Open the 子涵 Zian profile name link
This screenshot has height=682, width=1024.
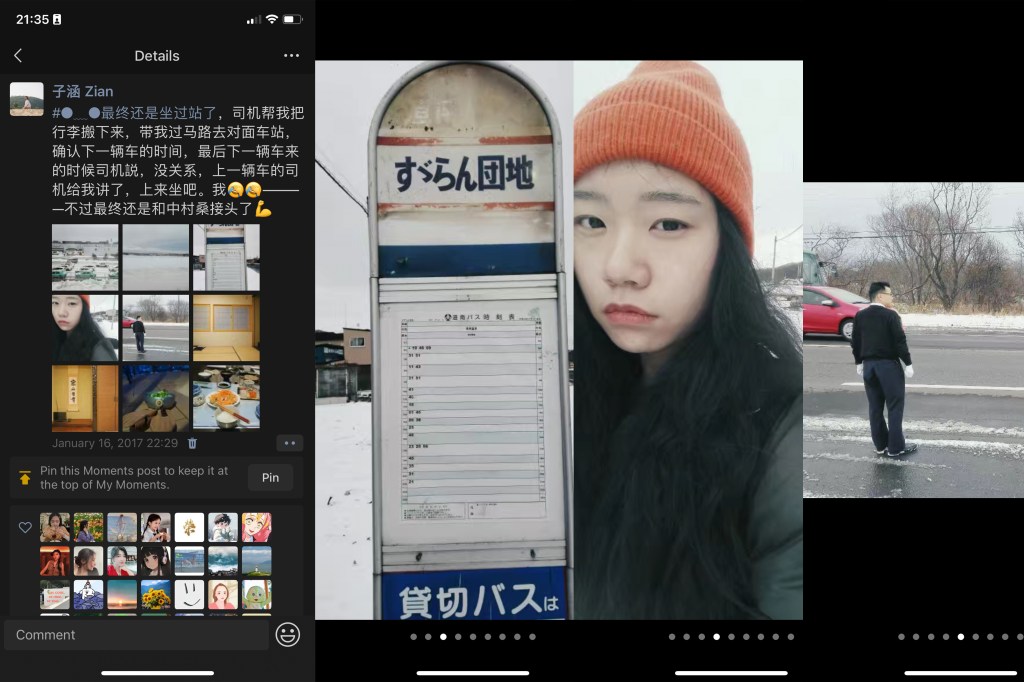pos(83,91)
